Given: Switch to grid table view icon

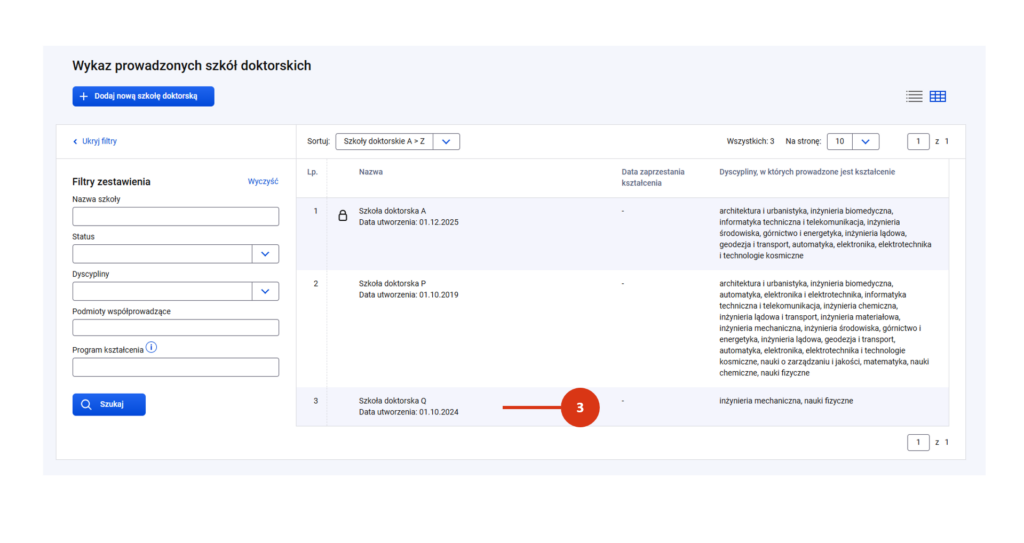Looking at the screenshot, I should (x=937, y=97).
